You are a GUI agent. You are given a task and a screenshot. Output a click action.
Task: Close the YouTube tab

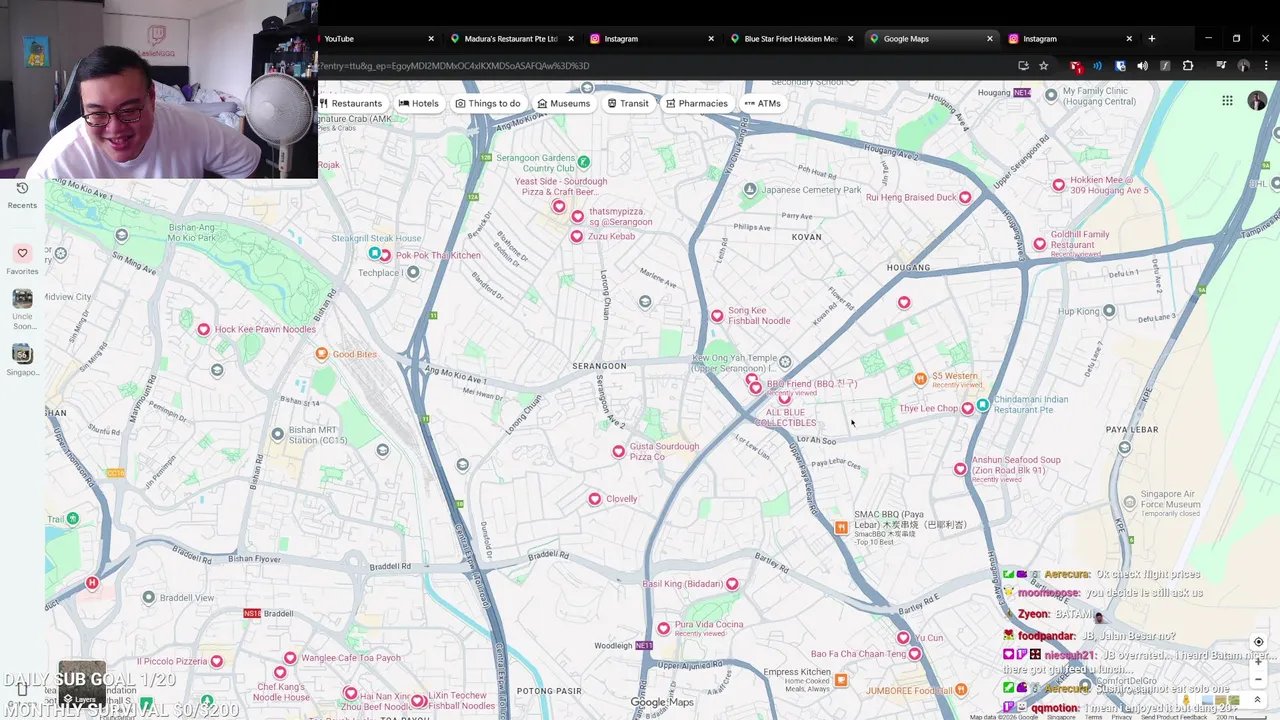[x=431, y=39]
